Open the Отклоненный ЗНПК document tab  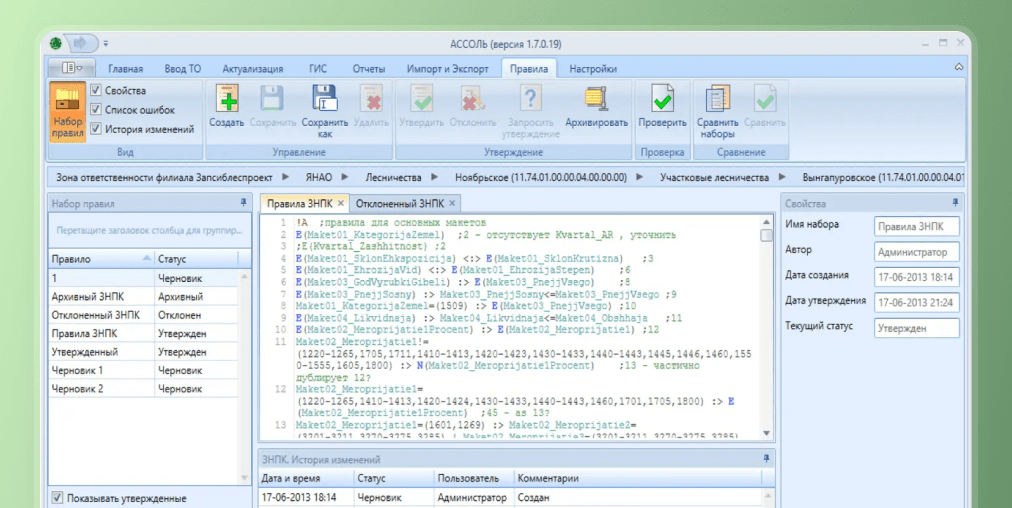[x=400, y=203]
